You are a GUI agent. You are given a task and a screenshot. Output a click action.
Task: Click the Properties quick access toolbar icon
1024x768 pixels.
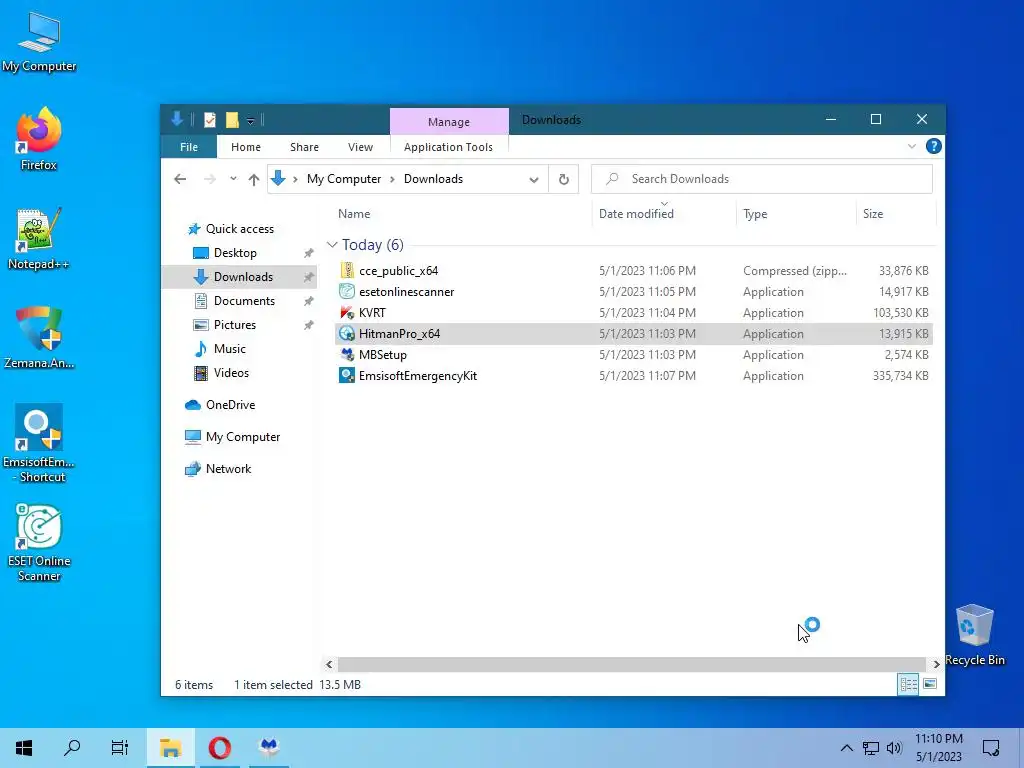pyautogui.click(x=210, y=120)
